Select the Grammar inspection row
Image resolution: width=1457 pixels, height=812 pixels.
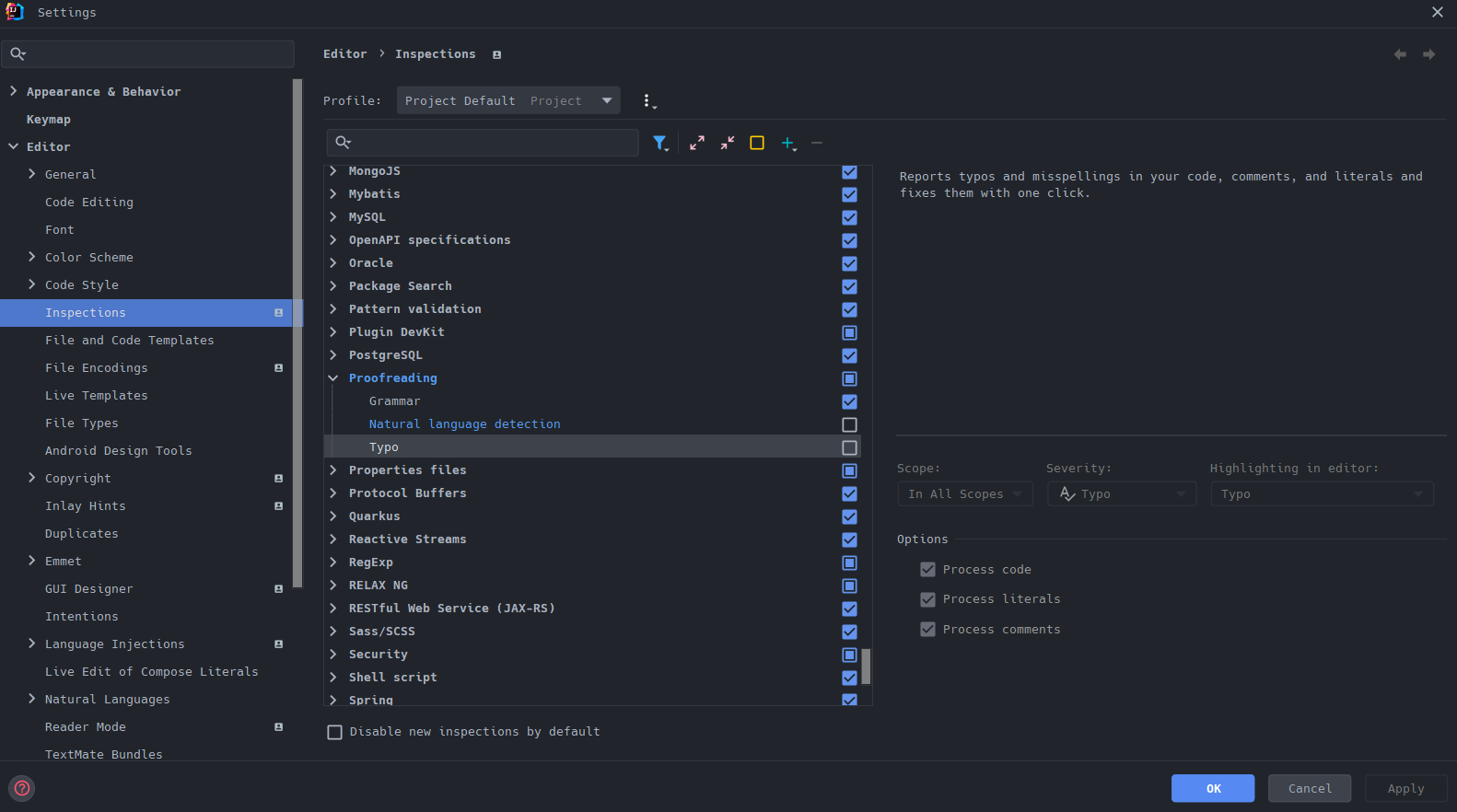[592, 401]
